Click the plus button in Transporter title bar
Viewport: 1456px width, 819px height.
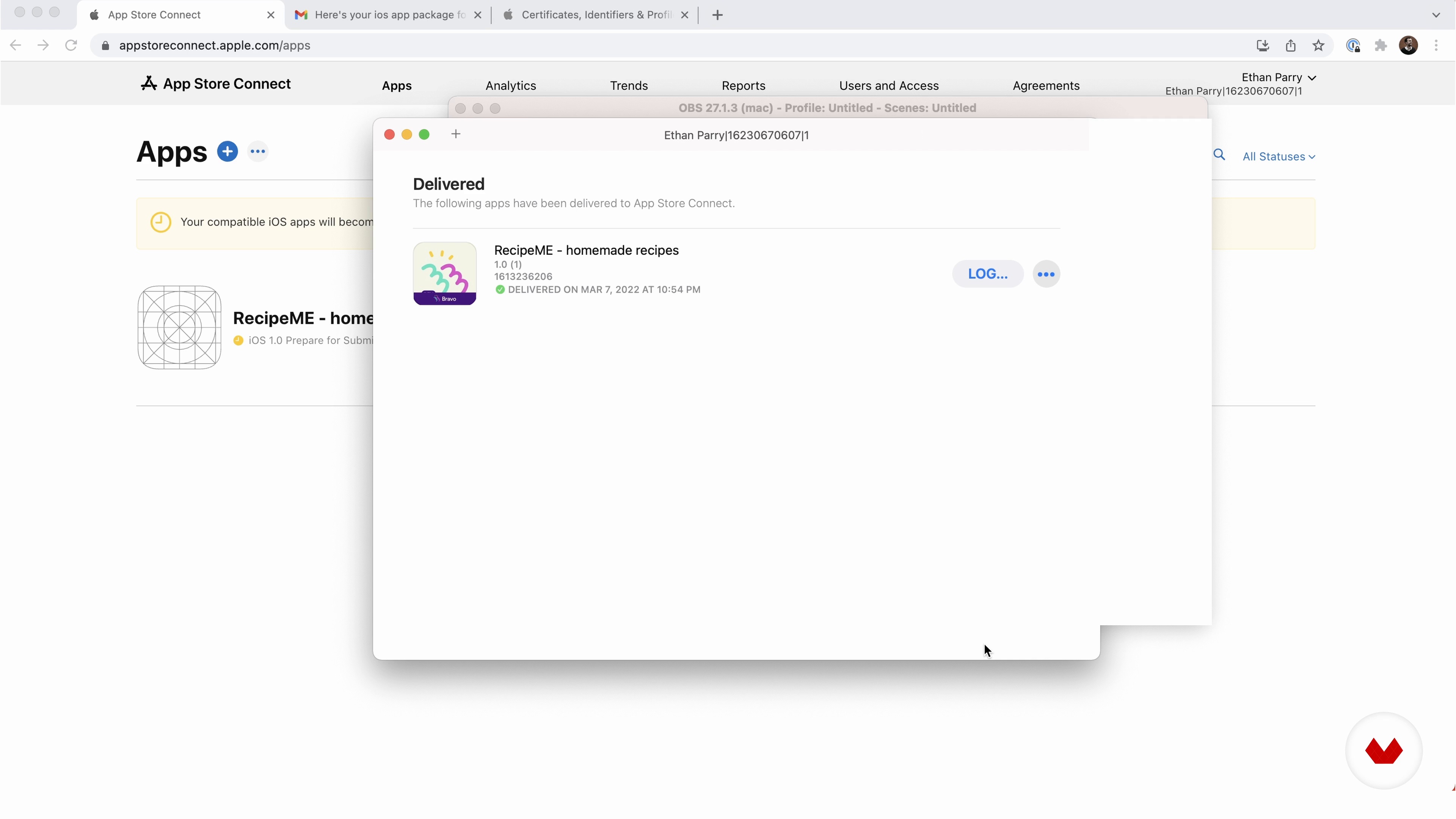click(455, 134)
